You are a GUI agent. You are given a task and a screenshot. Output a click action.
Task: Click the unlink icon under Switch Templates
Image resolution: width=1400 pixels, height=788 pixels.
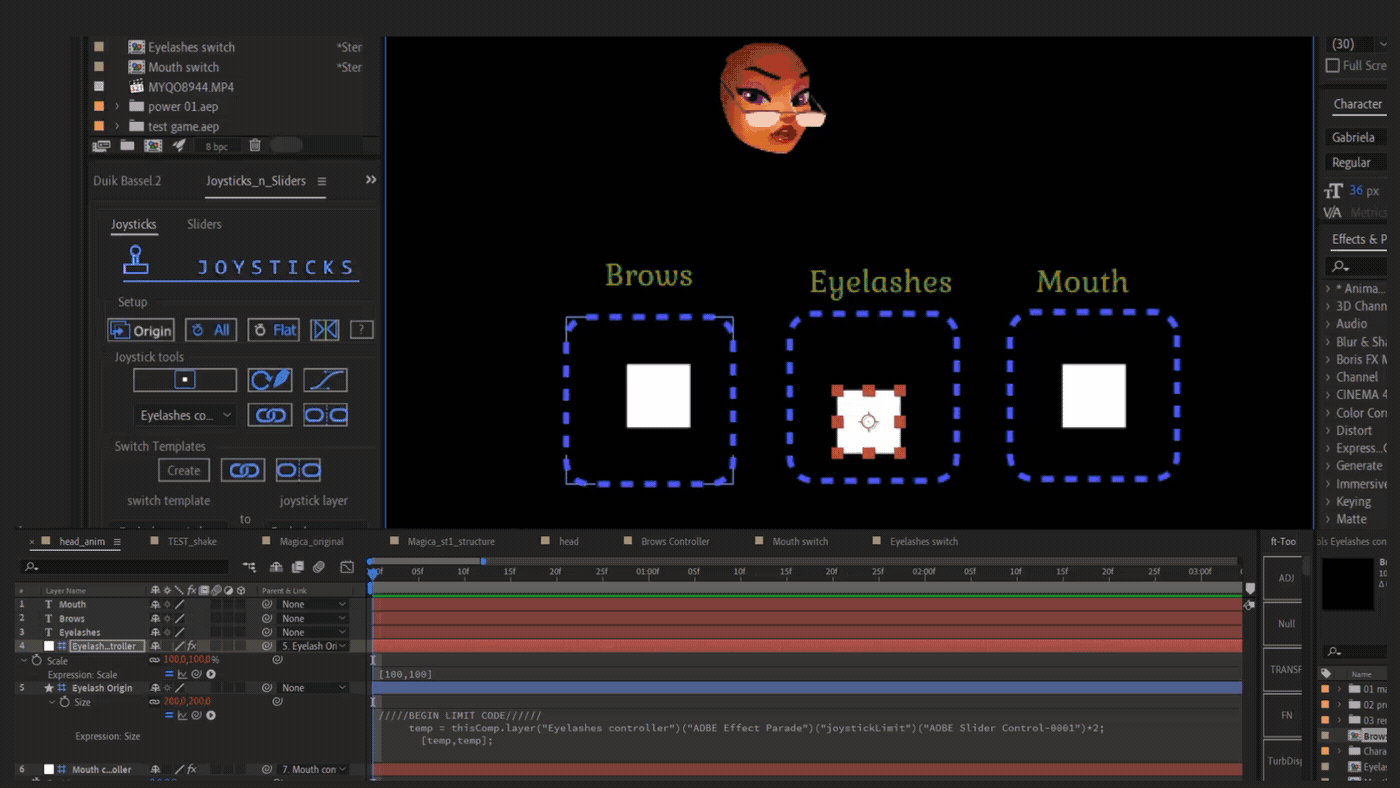(298, 470)
